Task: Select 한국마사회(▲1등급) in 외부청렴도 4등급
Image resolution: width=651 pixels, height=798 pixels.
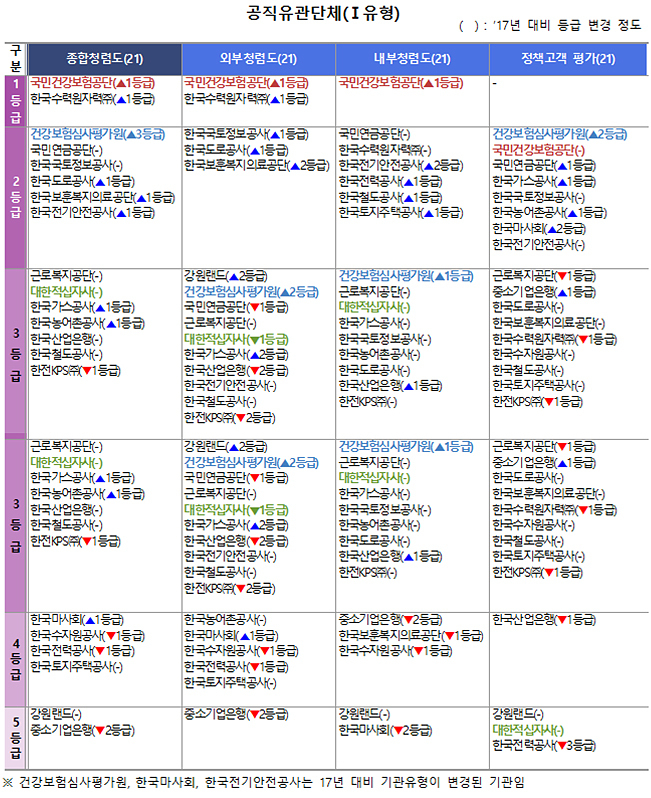Action: (231, 636)
